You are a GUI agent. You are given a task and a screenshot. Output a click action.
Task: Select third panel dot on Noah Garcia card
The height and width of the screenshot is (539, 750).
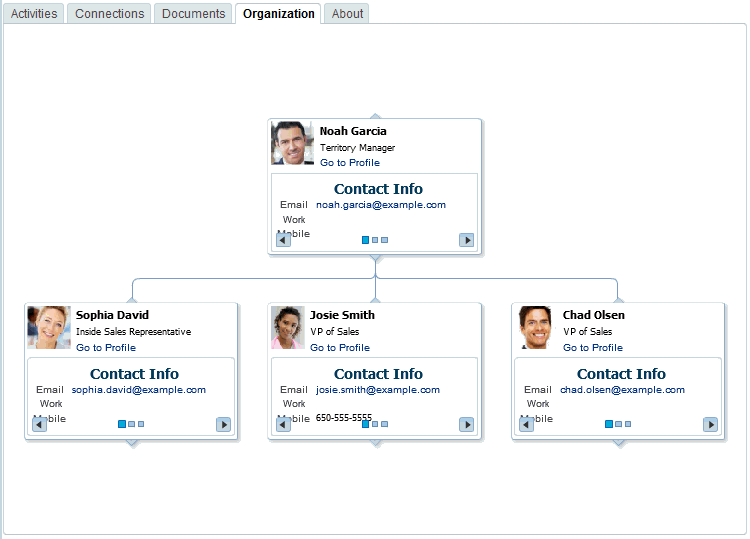click(385, 240)
